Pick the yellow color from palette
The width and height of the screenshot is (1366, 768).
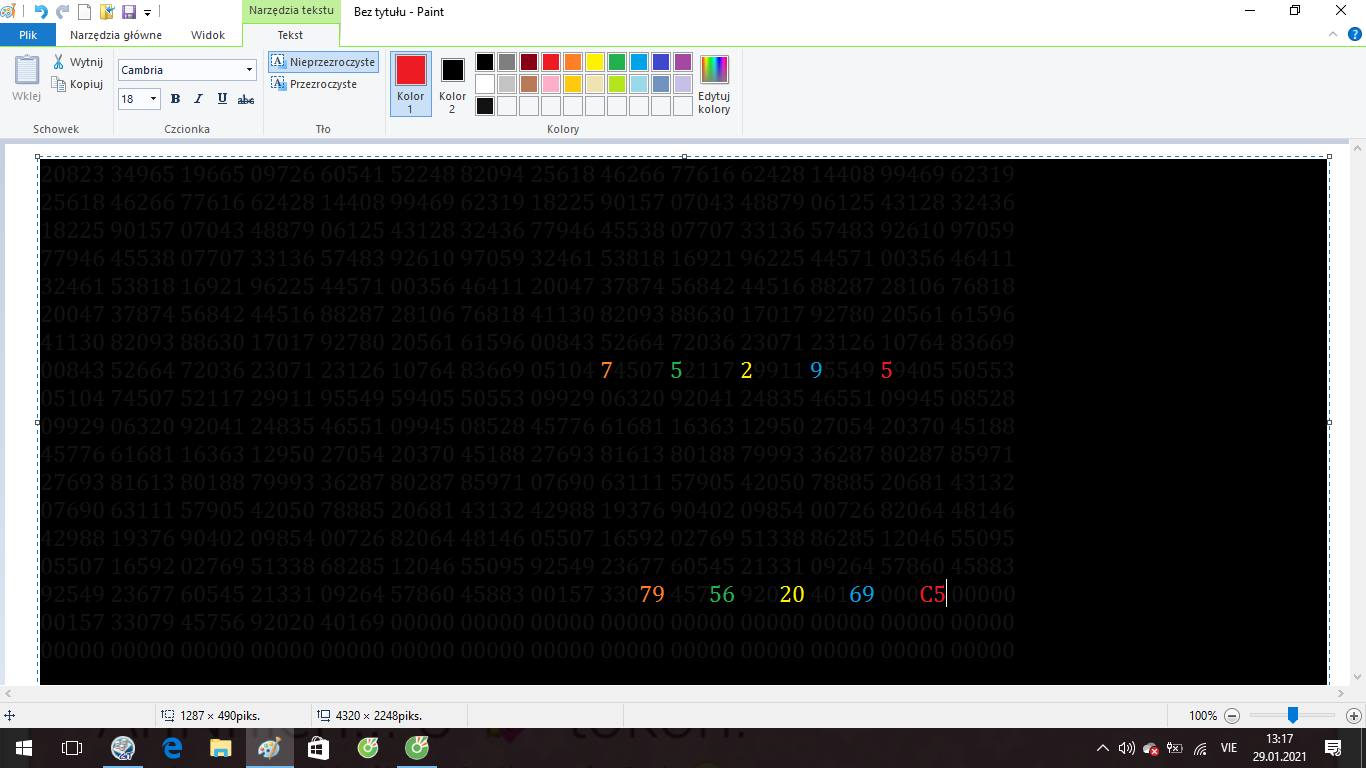(x=594, y=62)
